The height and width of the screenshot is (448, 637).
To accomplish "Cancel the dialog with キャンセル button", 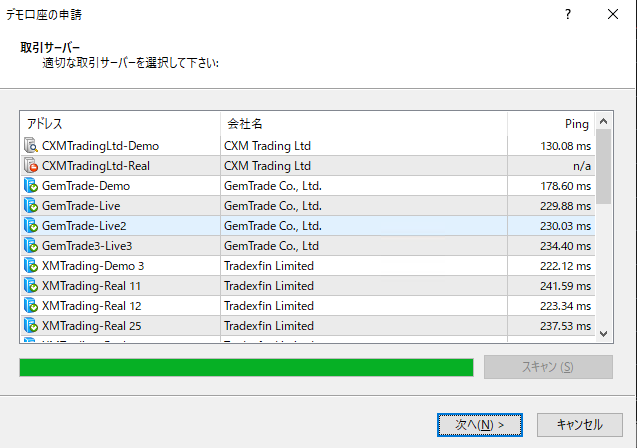I will pyautogui.click(x=580, y=425).
